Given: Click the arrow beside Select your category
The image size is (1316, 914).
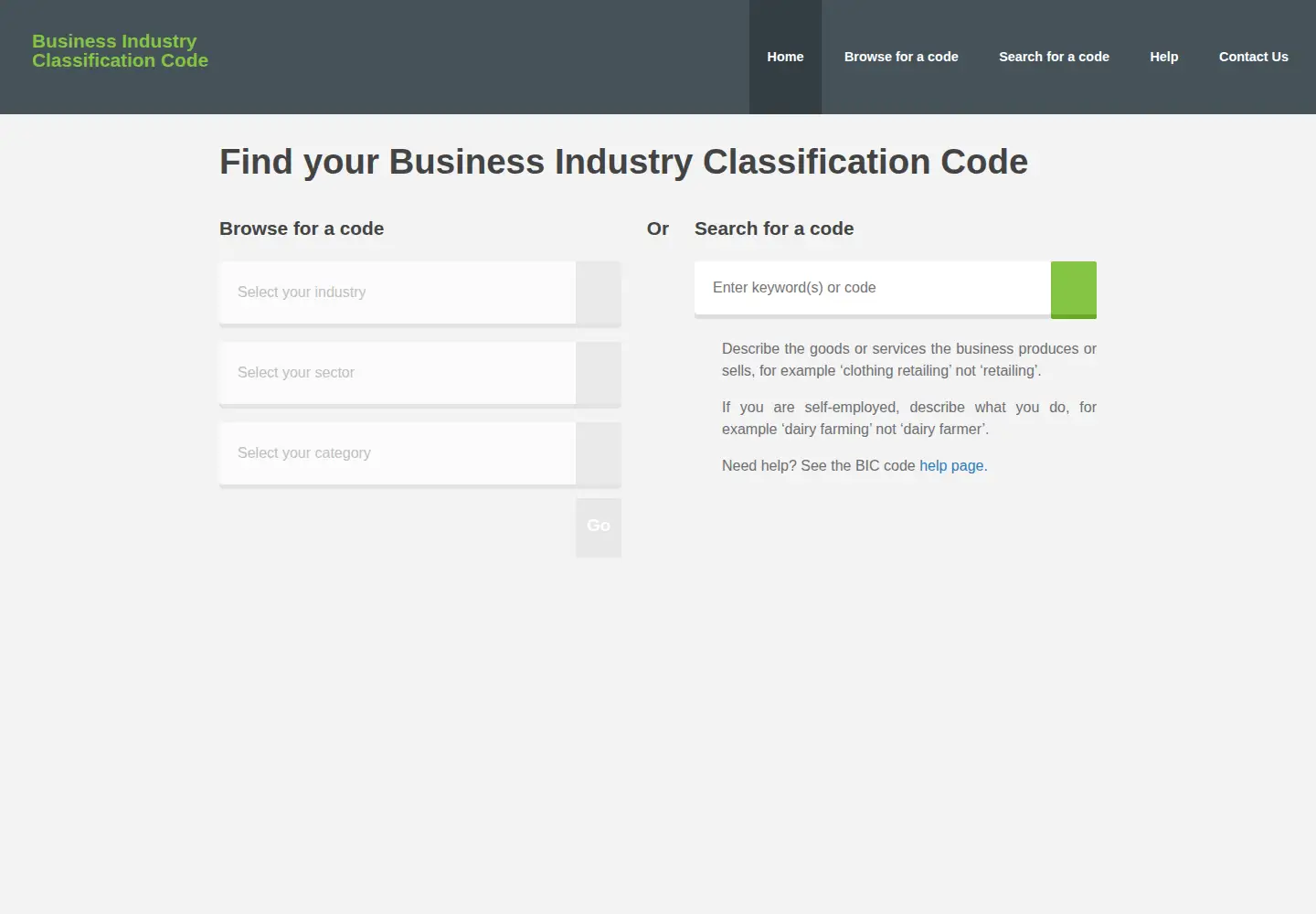Looking at the screenshot, I should 599,453.
